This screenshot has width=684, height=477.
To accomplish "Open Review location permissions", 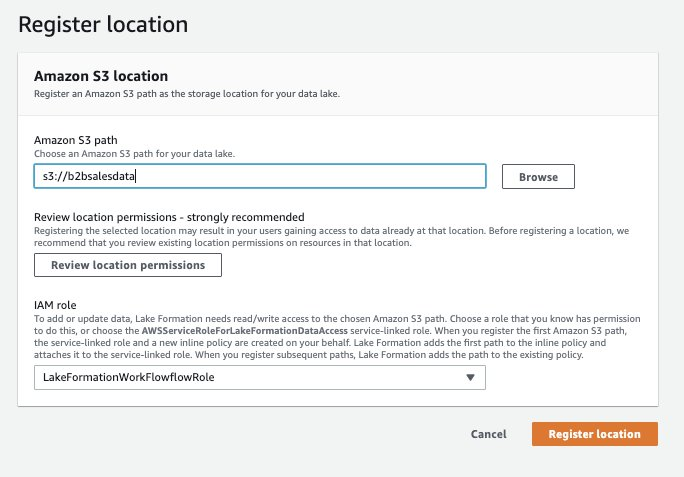I will [127, 265].
